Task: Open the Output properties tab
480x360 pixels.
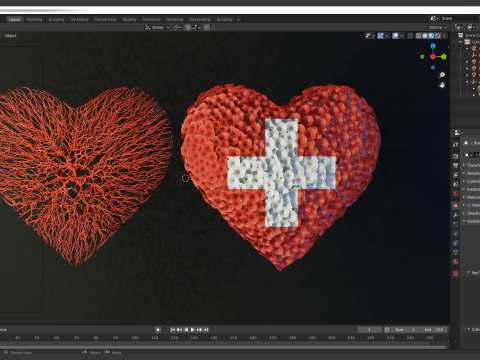Action: tap(456, 165)
